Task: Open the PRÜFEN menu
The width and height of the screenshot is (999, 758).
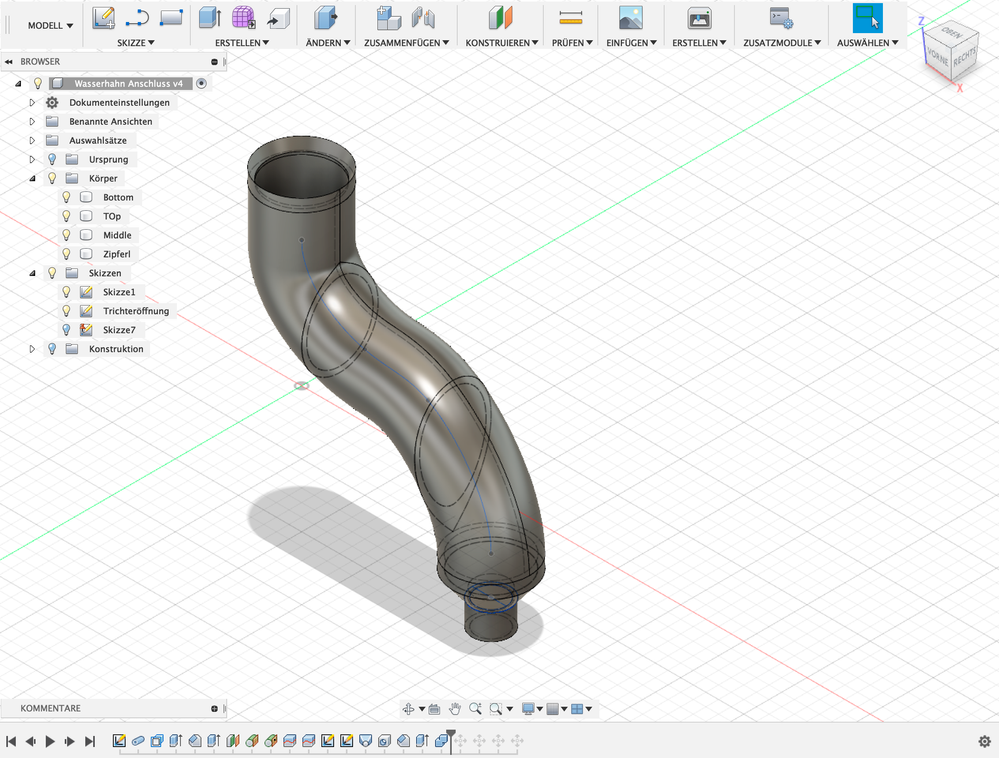Action: point(572,43)
